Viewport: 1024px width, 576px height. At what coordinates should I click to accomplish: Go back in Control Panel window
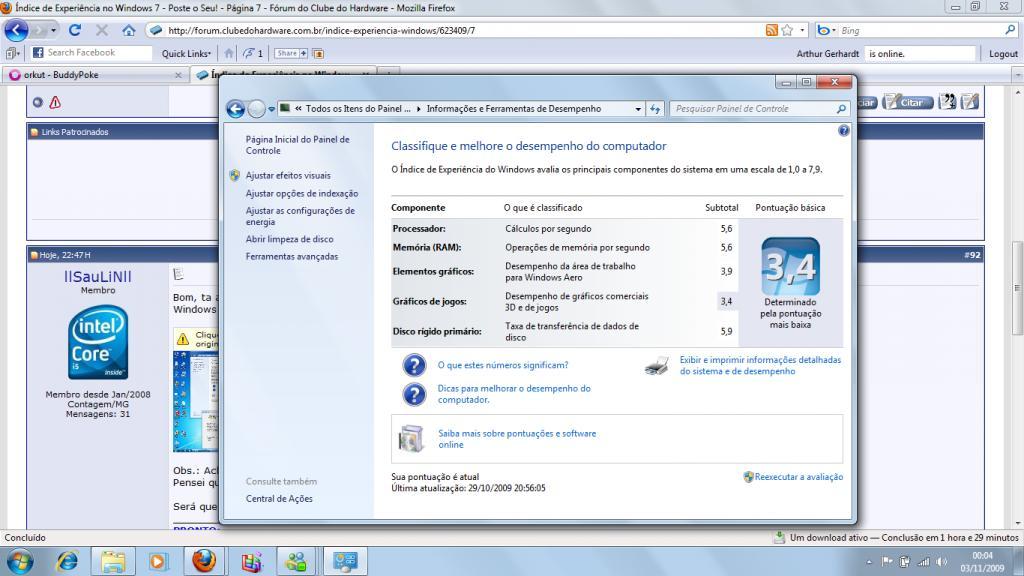point(236,108)
